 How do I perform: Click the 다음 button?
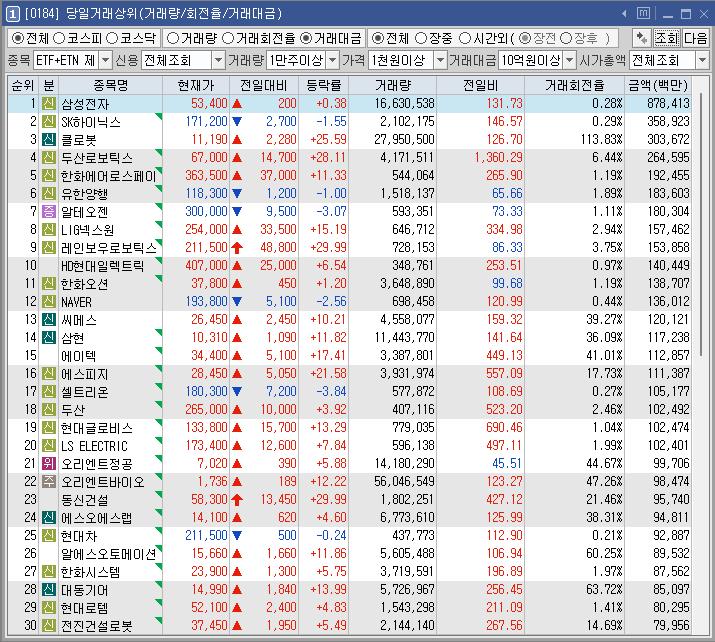pyautogui.click(x=695, y=38)
